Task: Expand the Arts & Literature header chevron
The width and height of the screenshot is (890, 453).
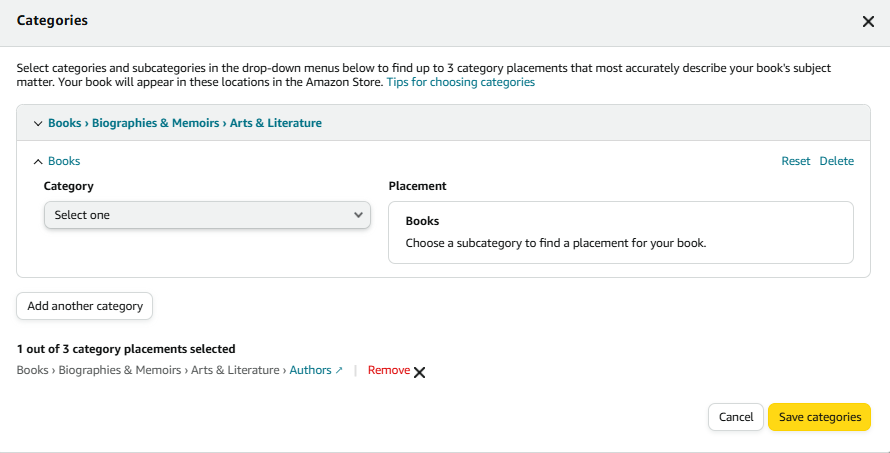Action: 38,123
